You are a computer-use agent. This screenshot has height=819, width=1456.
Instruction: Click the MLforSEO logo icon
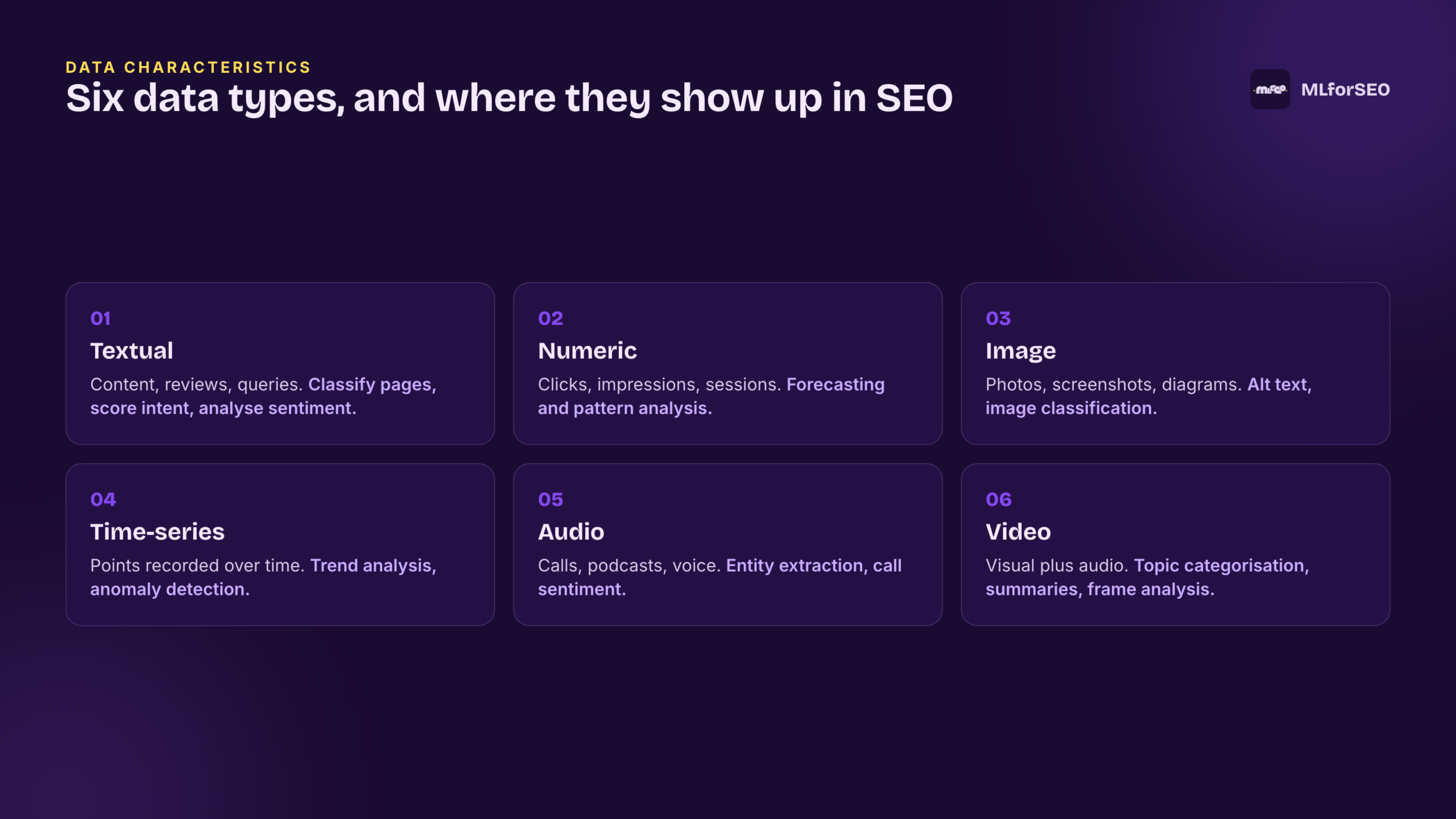pos(1270,89)
